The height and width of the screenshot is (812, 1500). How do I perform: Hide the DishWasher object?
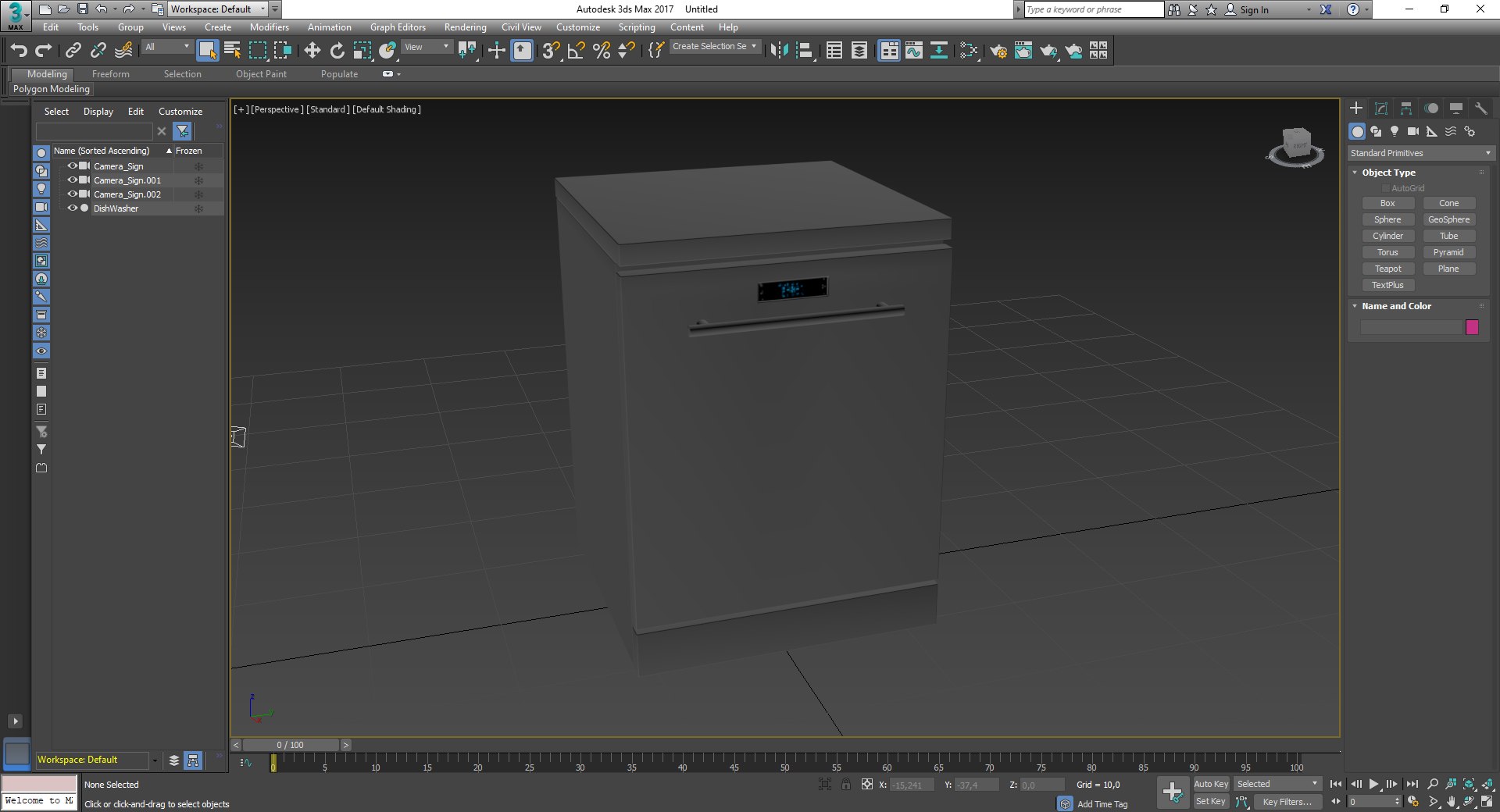click(72, 208)
